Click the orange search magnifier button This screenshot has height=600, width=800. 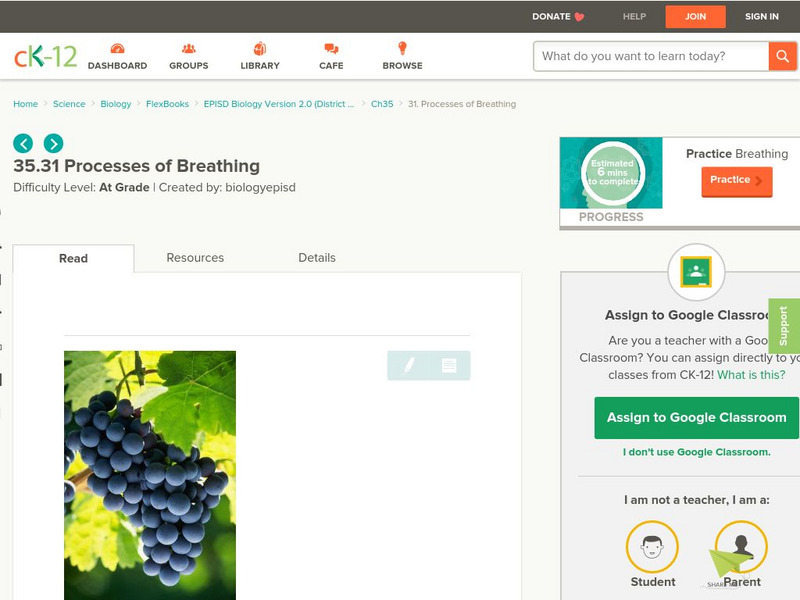tap(782, 56)
